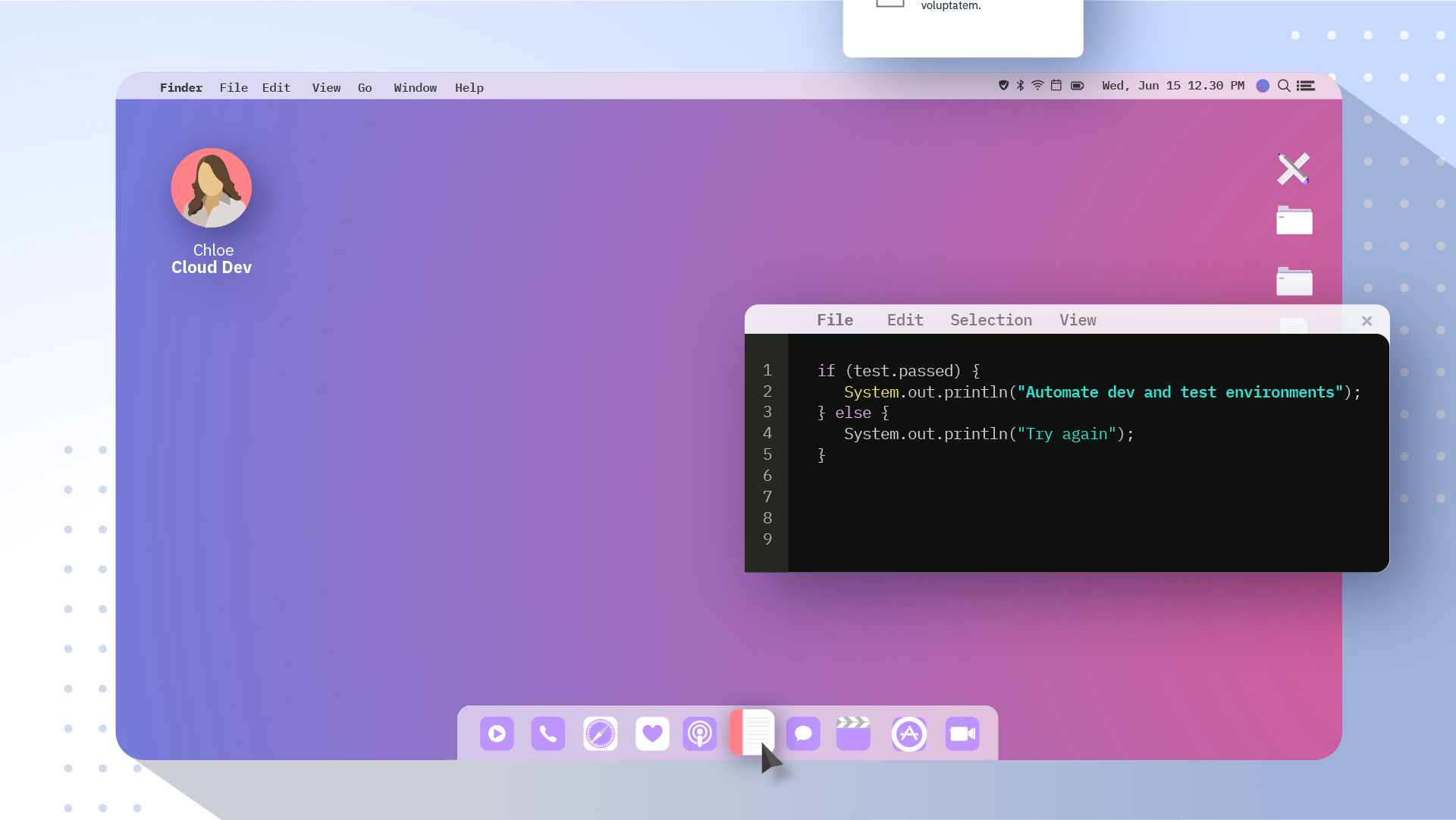The height and width of the screenshot is (820, 1456).
Task: Open the editor's File menu
Action: click(x=834, y=320)
